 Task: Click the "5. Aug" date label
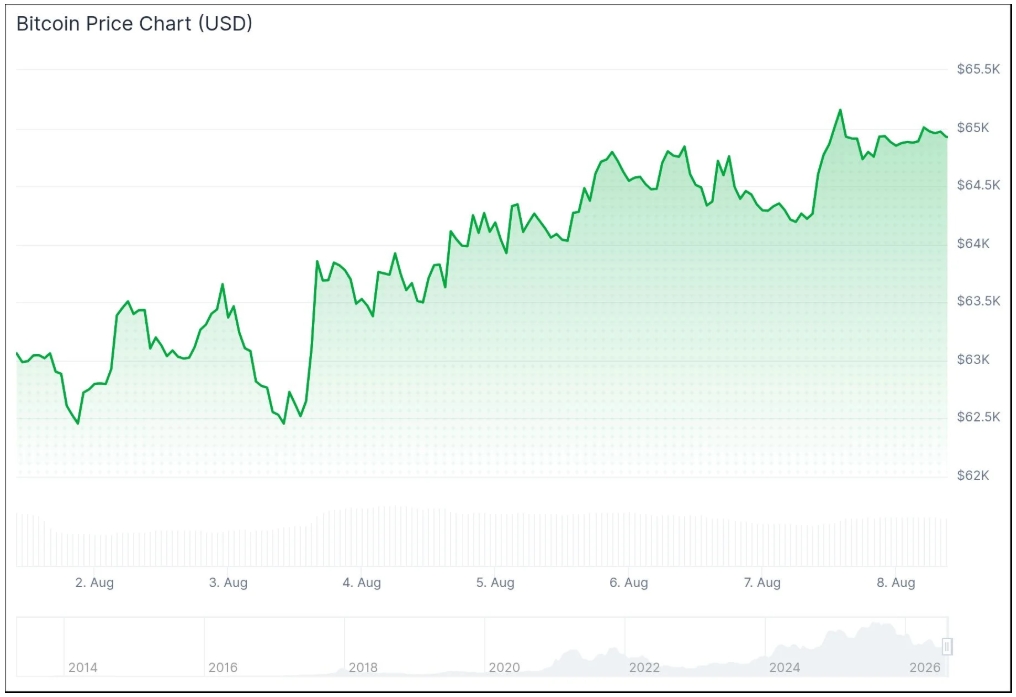tap(495, 582)
